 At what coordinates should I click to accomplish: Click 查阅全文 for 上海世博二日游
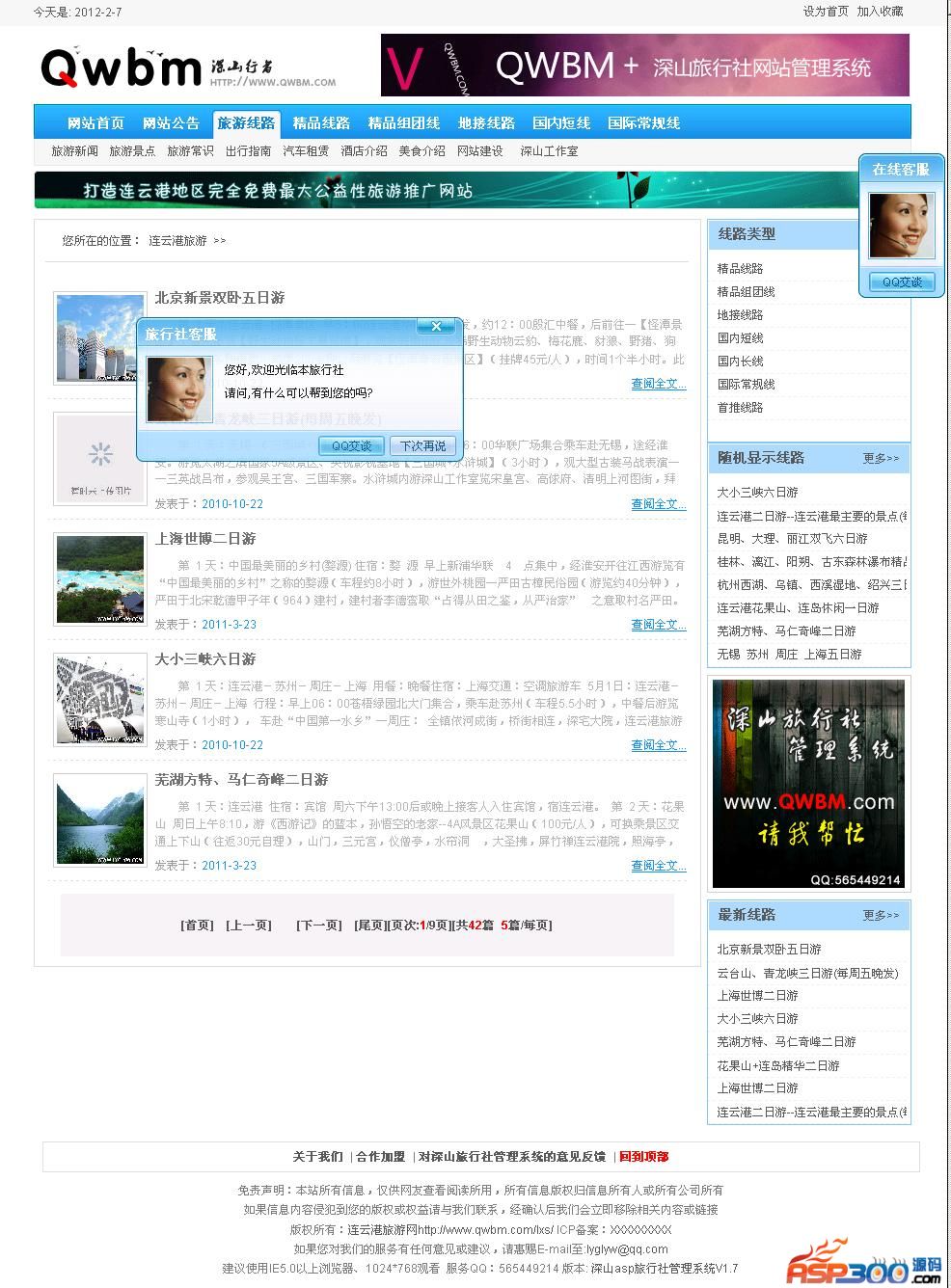point(659,625)
